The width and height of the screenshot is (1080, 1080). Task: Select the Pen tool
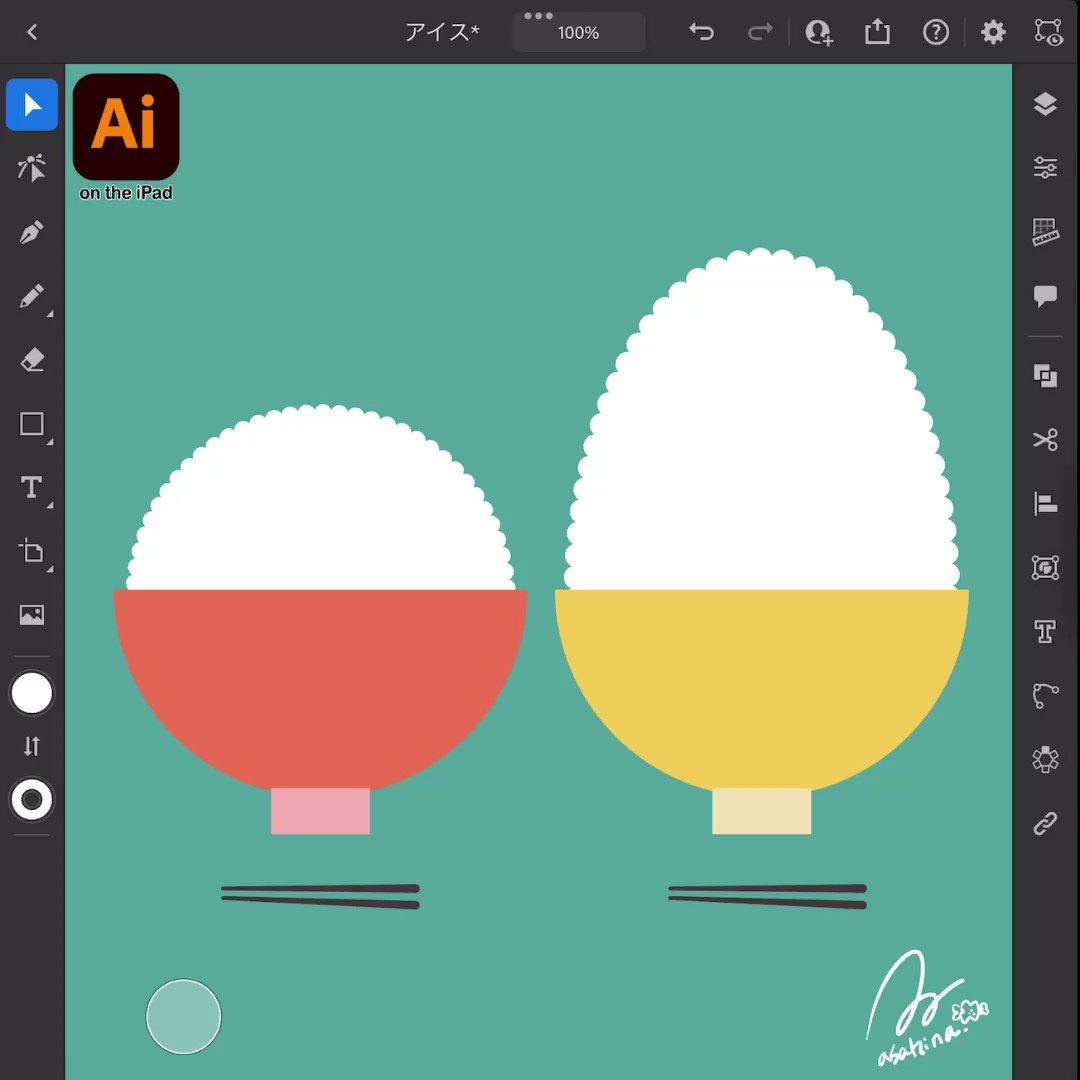pos(32,233)
